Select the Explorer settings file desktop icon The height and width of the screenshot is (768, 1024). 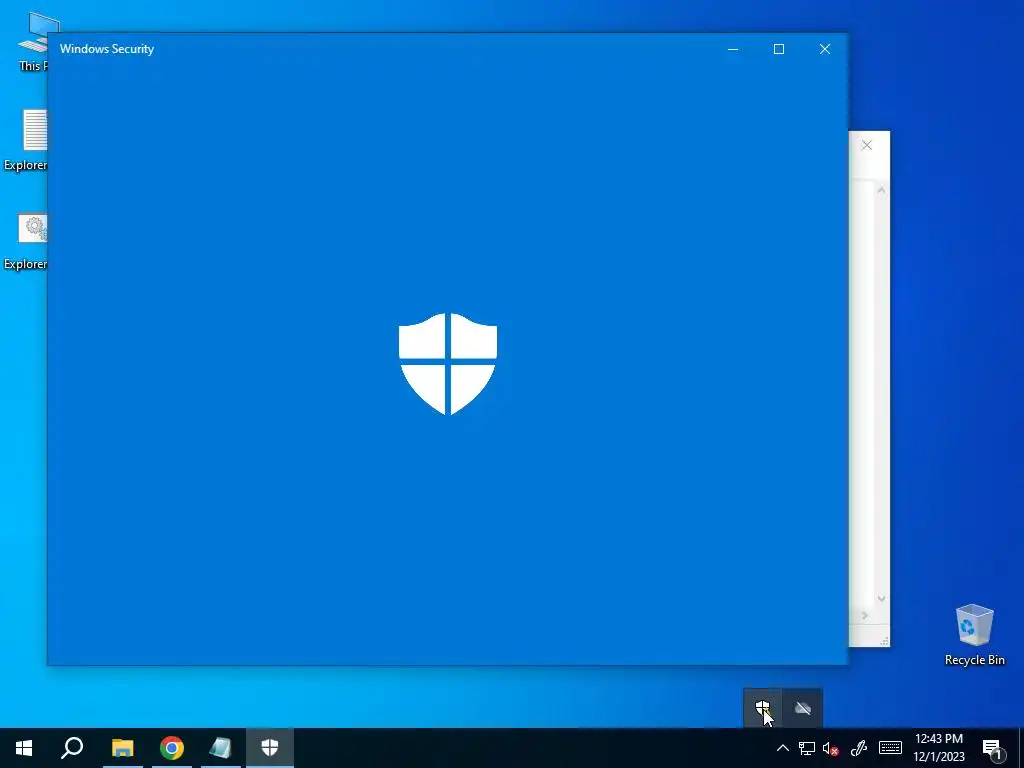click(26, 241)
